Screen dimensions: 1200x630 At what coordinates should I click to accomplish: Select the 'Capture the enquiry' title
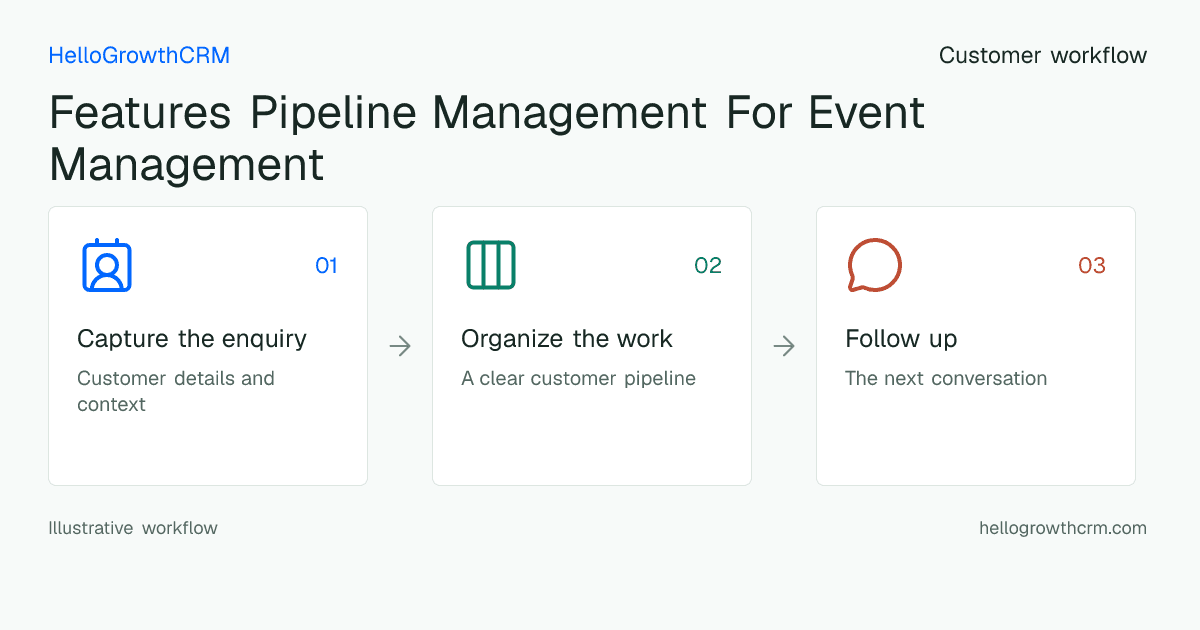tap(192, 339)
